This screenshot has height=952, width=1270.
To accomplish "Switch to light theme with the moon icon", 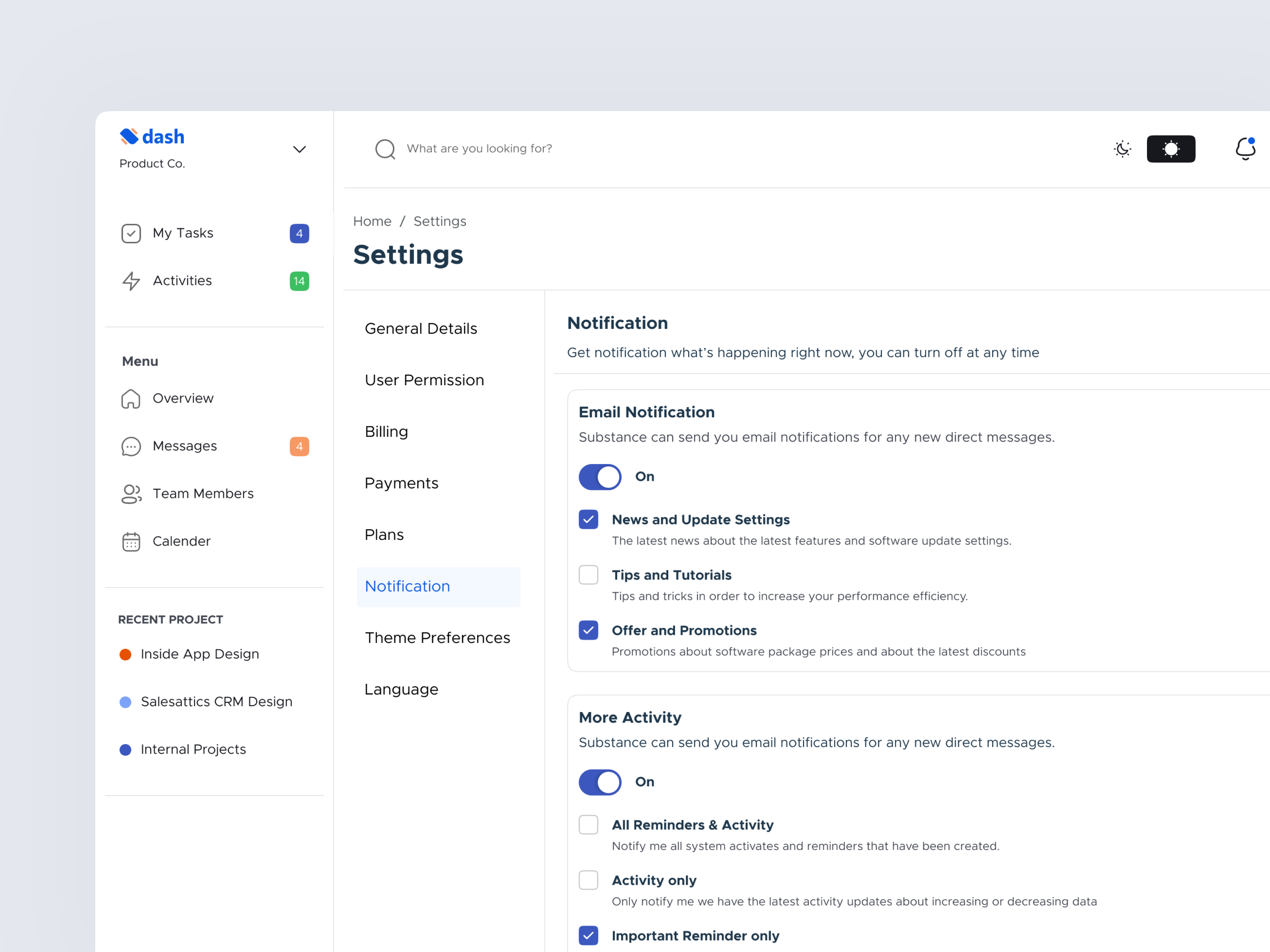I will [1123, 149].
